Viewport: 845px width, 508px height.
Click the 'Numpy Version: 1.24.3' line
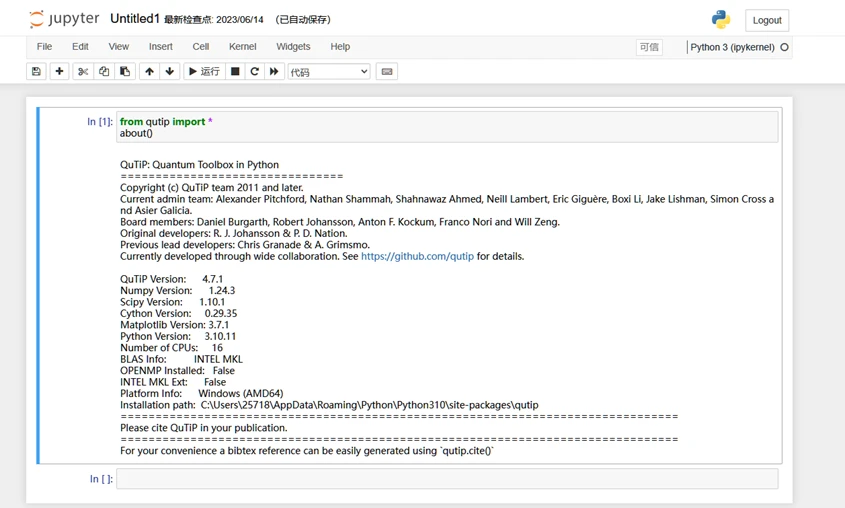pyautogui.click(x=177, y=290)
